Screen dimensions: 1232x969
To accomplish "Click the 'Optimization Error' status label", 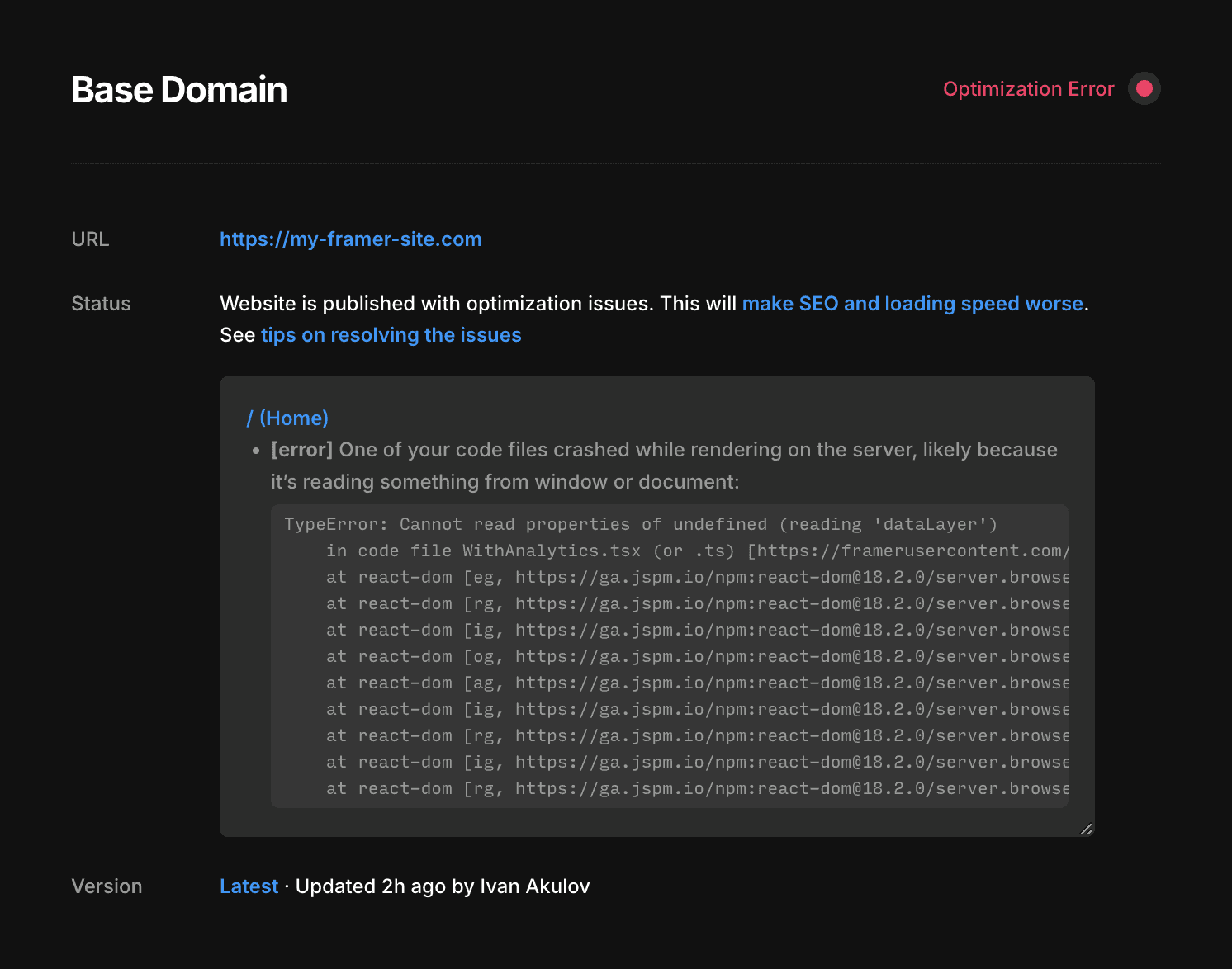I will click(1029, 89).
